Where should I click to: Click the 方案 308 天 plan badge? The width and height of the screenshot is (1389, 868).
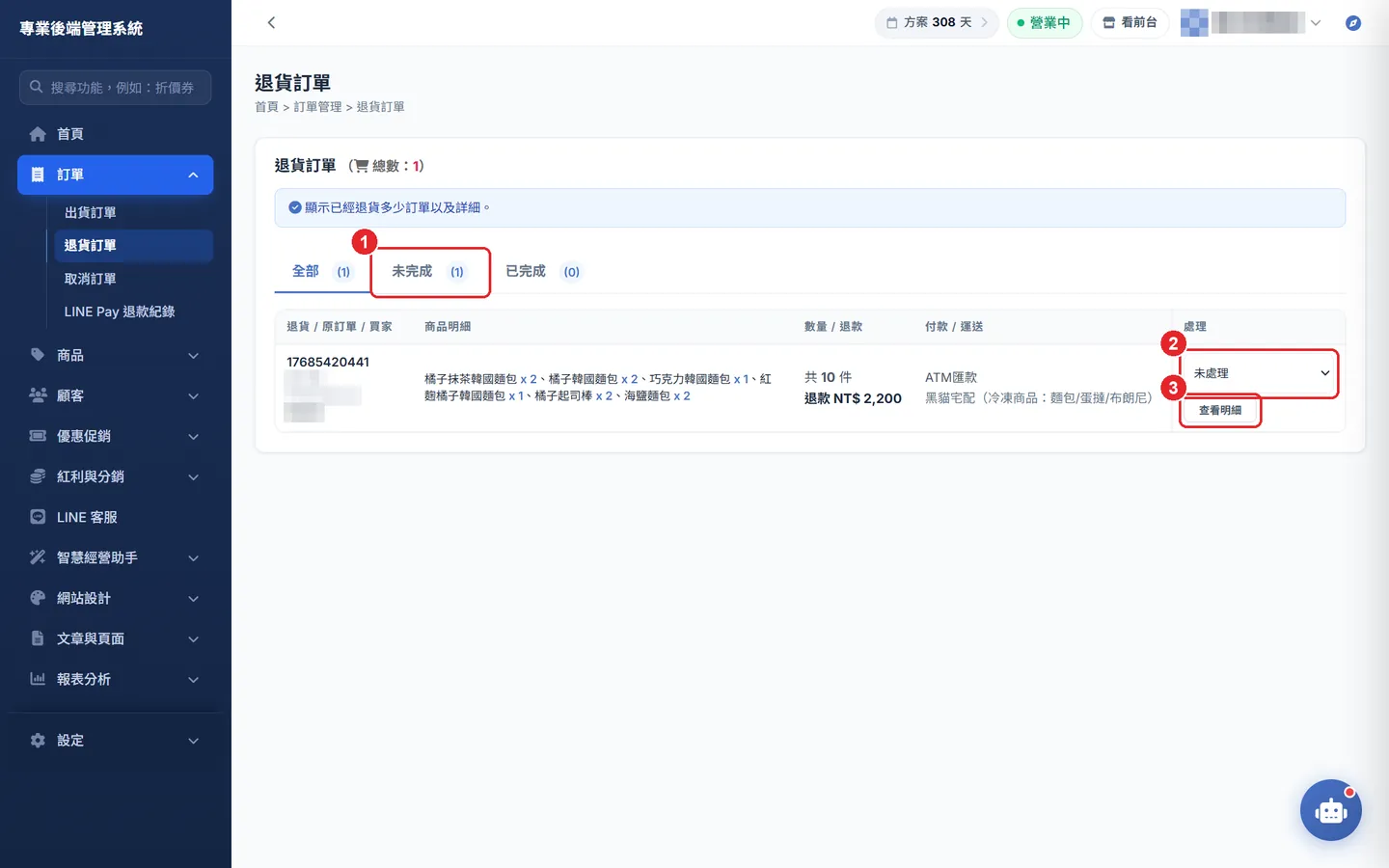click(938, 22)
